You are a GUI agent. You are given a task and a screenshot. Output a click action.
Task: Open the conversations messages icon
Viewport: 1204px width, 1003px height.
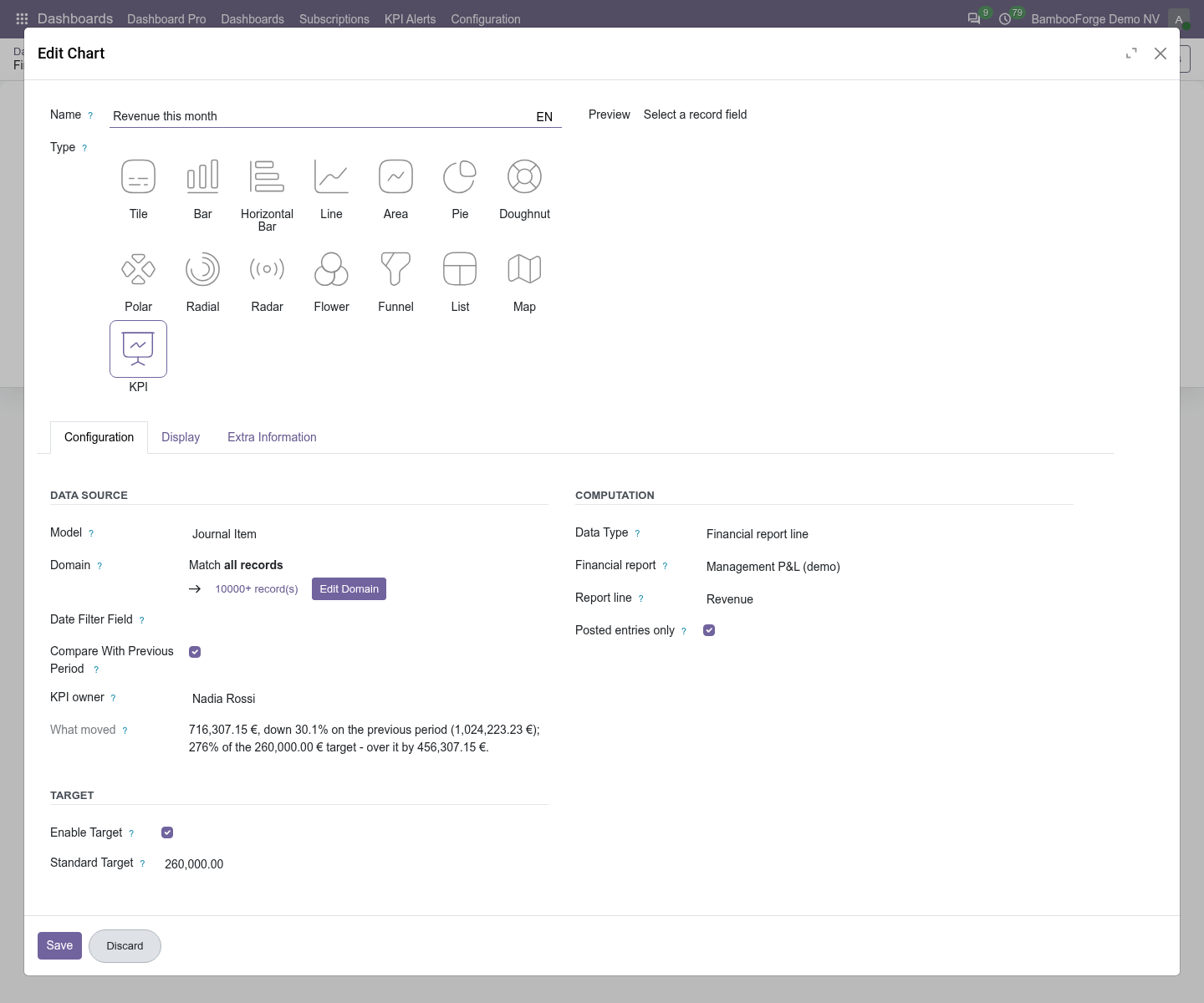click(974, 18)
